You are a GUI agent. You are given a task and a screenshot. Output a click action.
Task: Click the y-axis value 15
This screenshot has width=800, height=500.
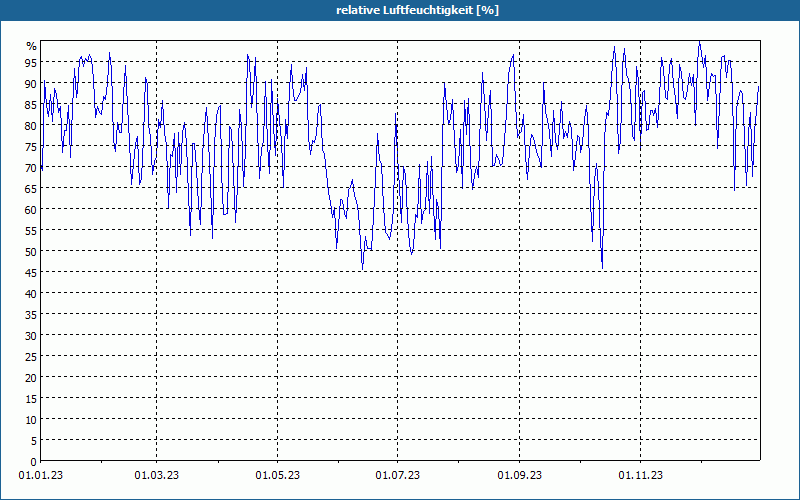[x=31, y=398]
